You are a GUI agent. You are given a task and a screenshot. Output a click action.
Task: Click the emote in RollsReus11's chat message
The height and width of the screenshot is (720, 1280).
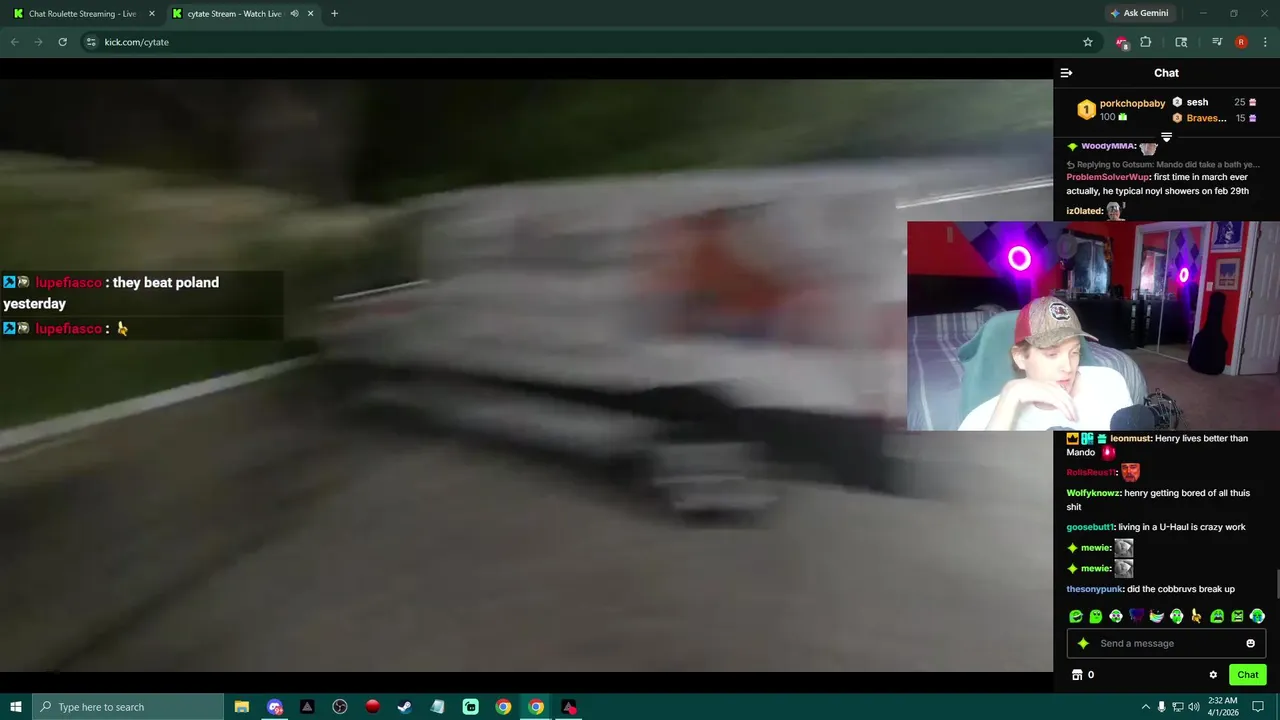pyautogui.click(x=1130, y=472)
